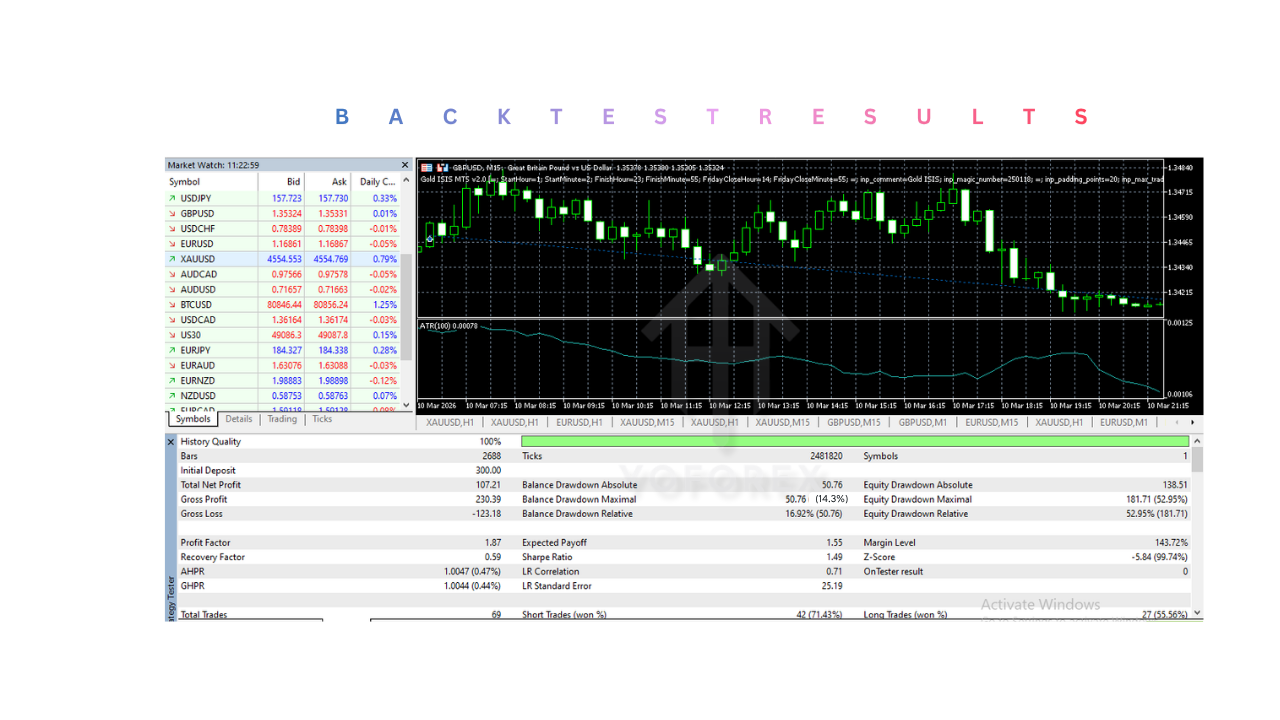Image resolution: width=1280 pixels, height=720 pixels.
Task: Select the EURNZD symbol in Market Watch
Action: (x=198, y=381)
